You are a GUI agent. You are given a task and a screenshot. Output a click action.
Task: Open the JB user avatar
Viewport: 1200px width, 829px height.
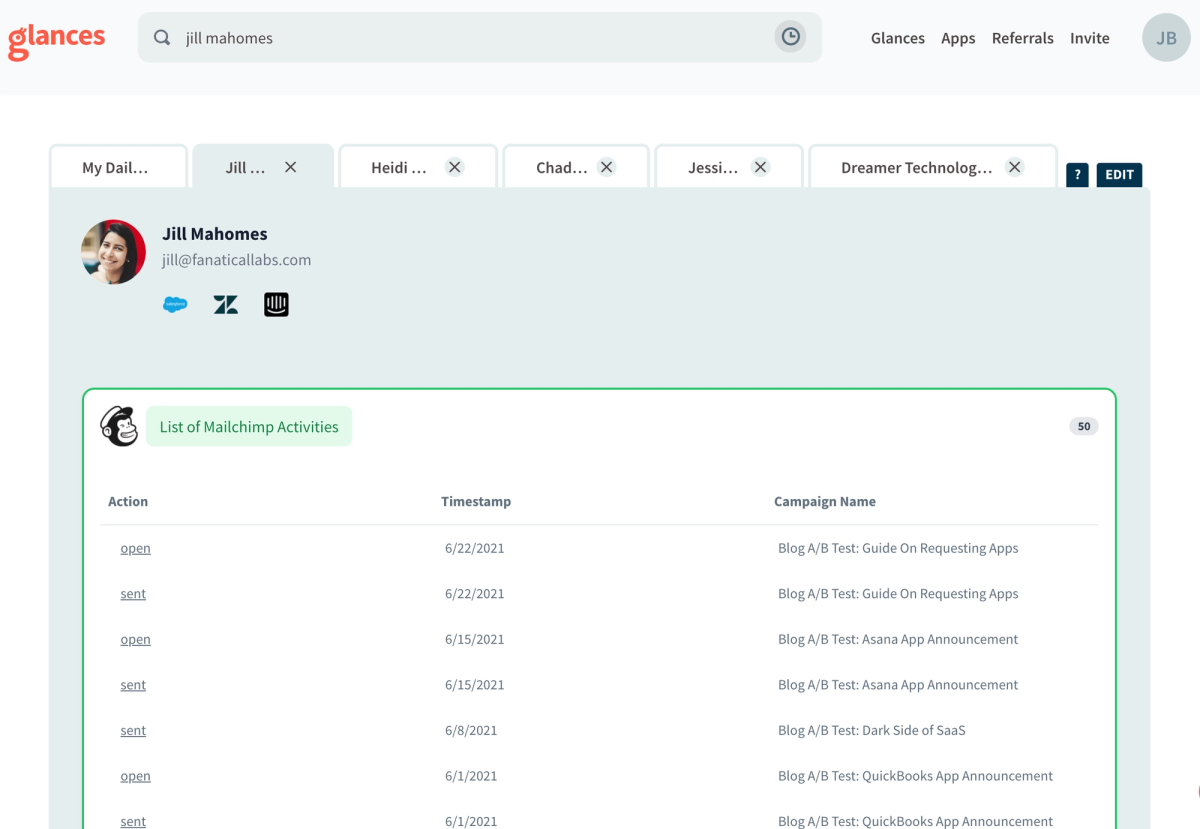[1166, 38]
